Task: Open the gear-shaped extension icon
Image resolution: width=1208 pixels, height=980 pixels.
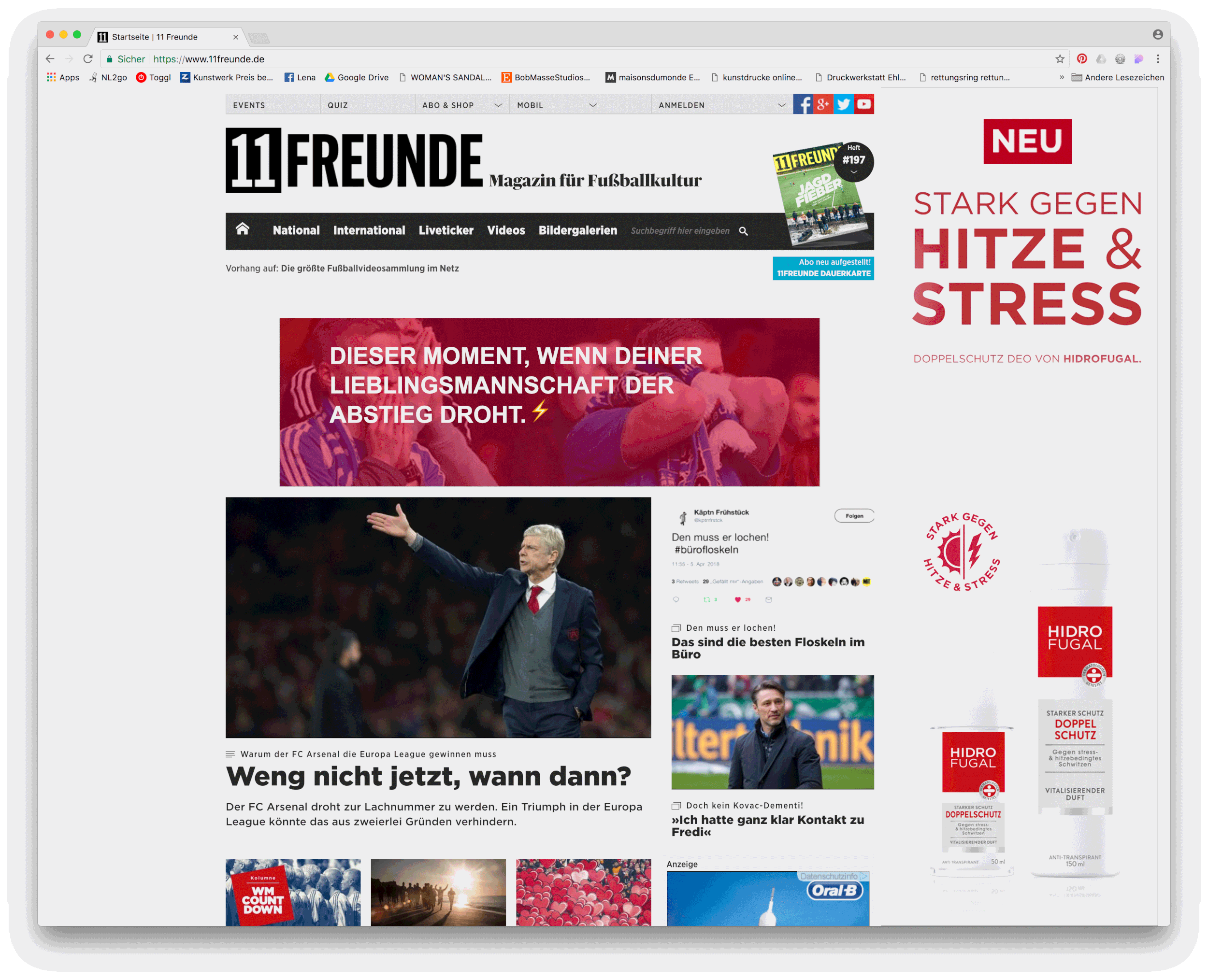Action: click(1120, 59)
